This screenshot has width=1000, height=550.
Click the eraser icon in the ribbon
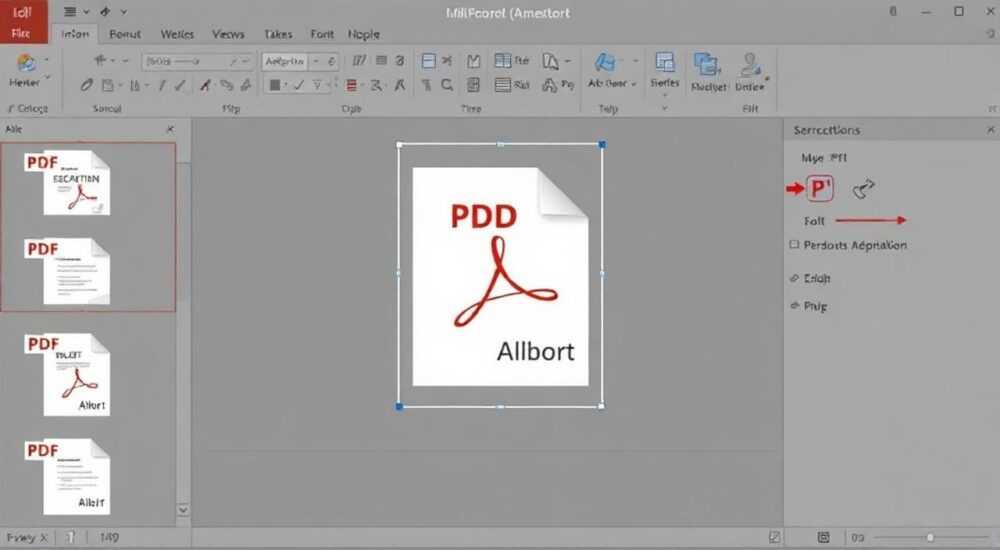[86, 85]
